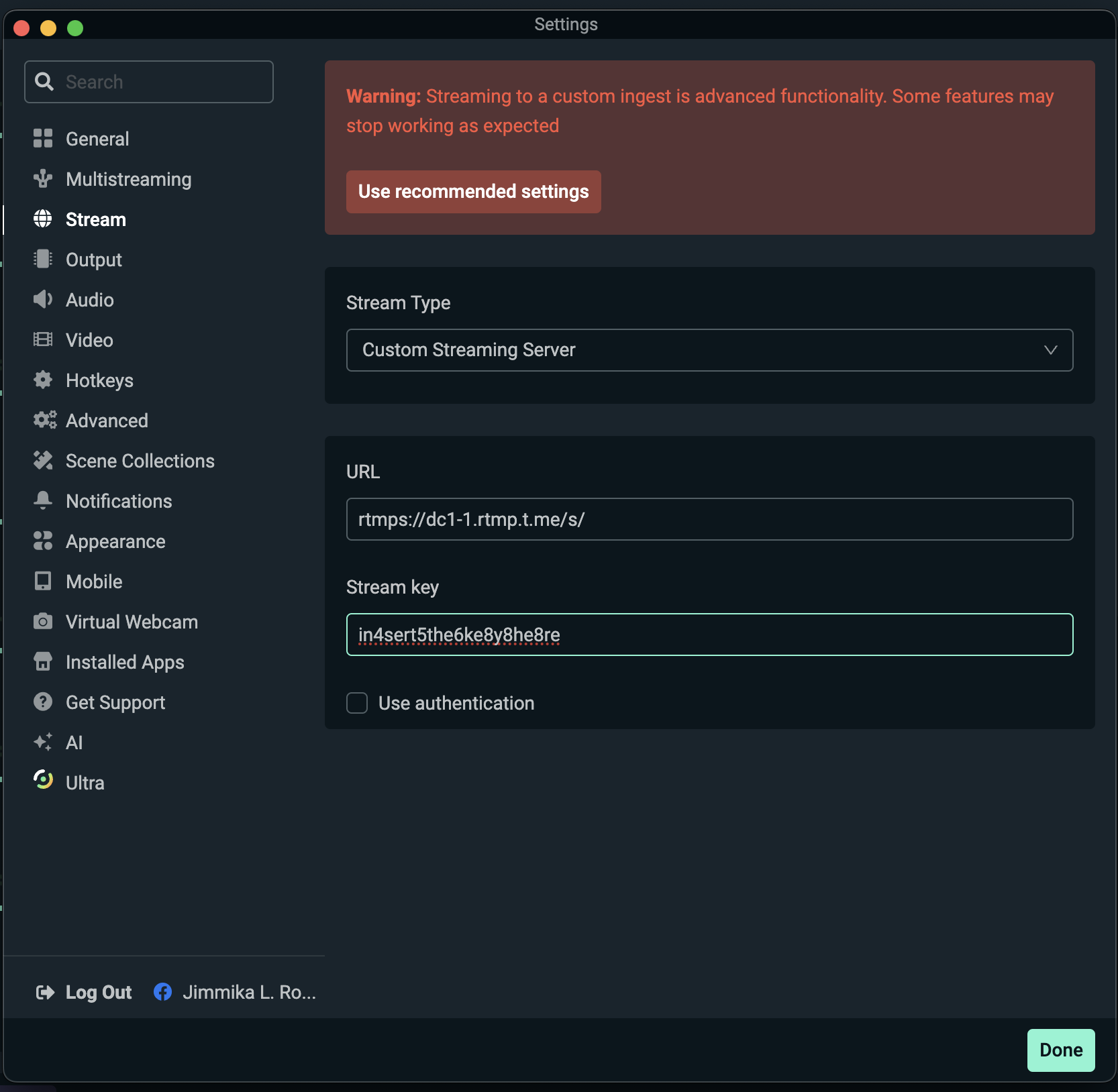Open Video settings via the camera icon

(43, 340)
